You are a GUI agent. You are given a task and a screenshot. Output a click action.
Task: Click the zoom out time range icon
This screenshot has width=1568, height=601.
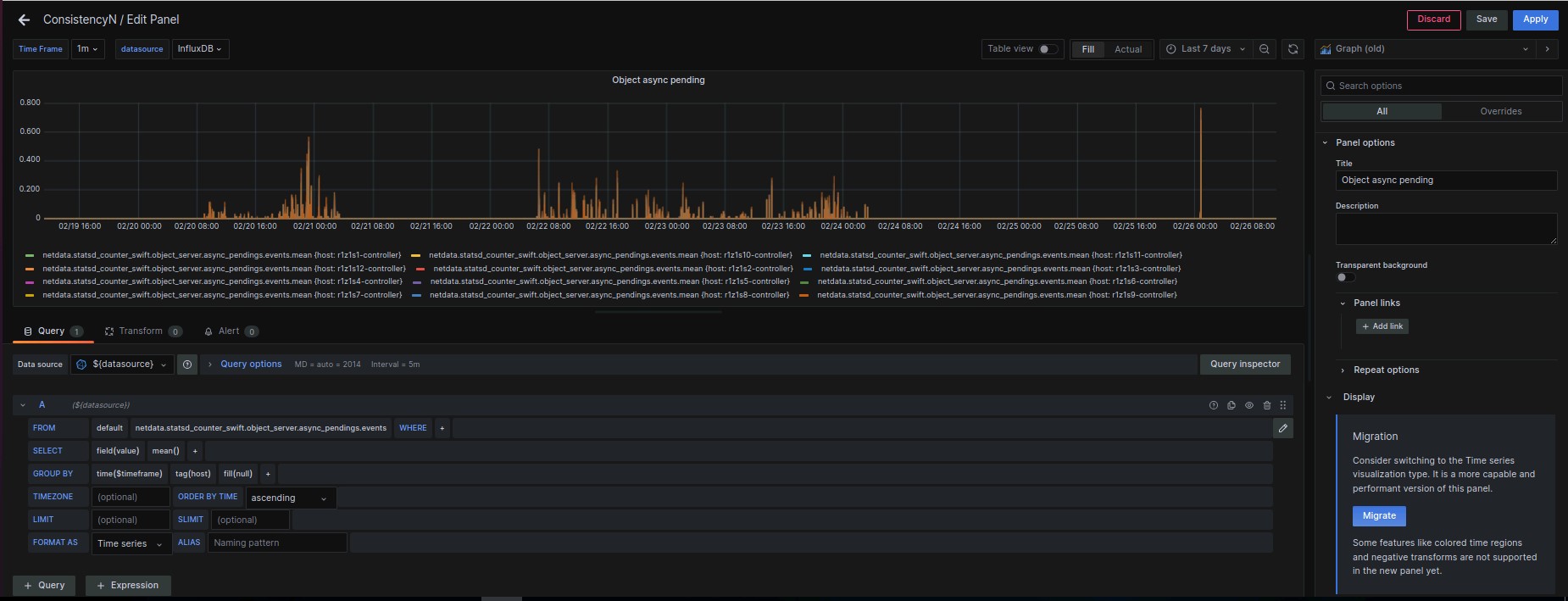[x=1264, y=49]
